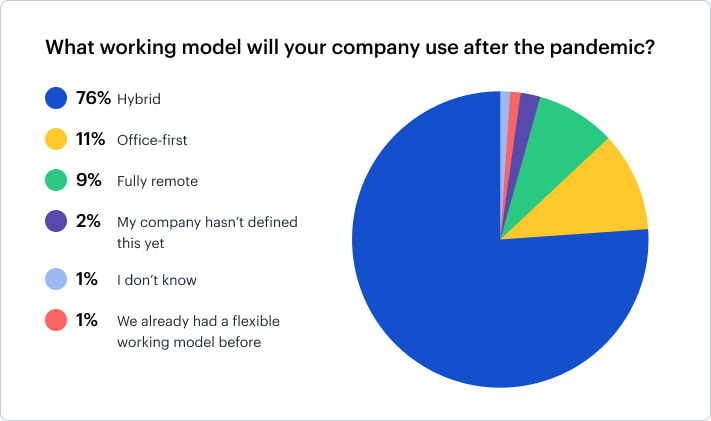Click the Fully remote legend text
The height and width of the screenshot is (421, 711).
[157, 181]
